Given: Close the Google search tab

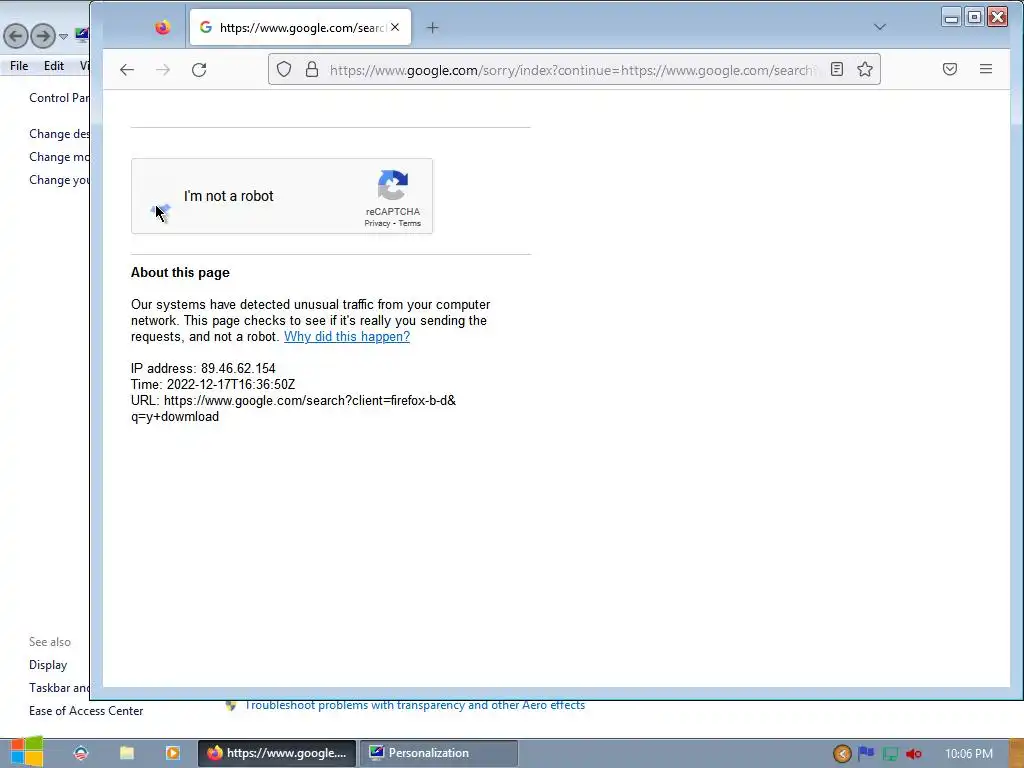Looking at the screenshot, I should 394,27.
